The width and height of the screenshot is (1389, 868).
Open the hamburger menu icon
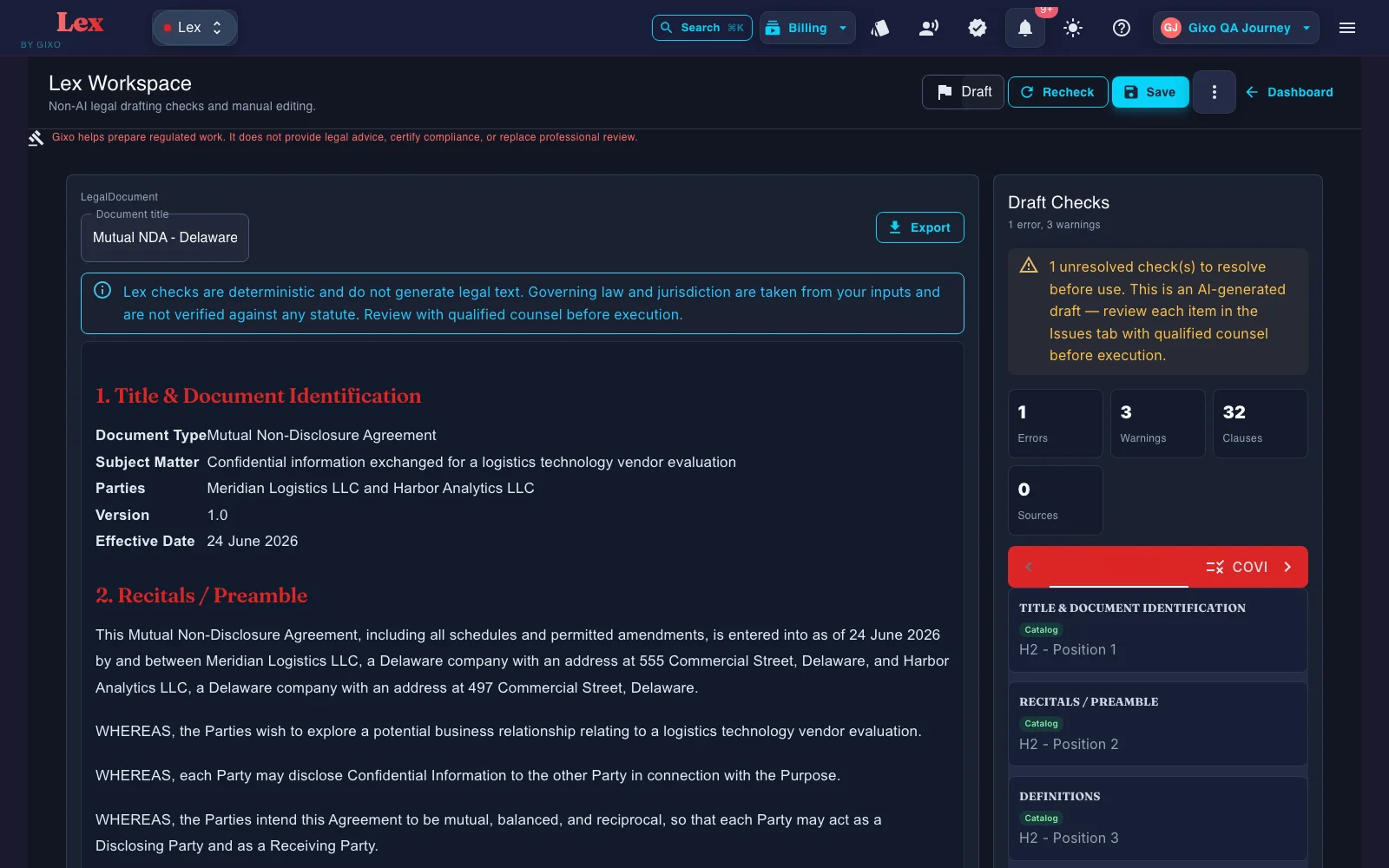1347,28
